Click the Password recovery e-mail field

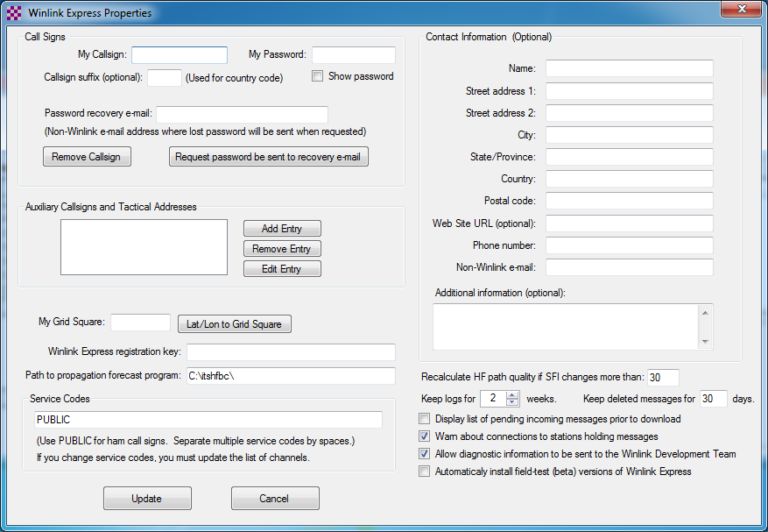click(242, 114)
